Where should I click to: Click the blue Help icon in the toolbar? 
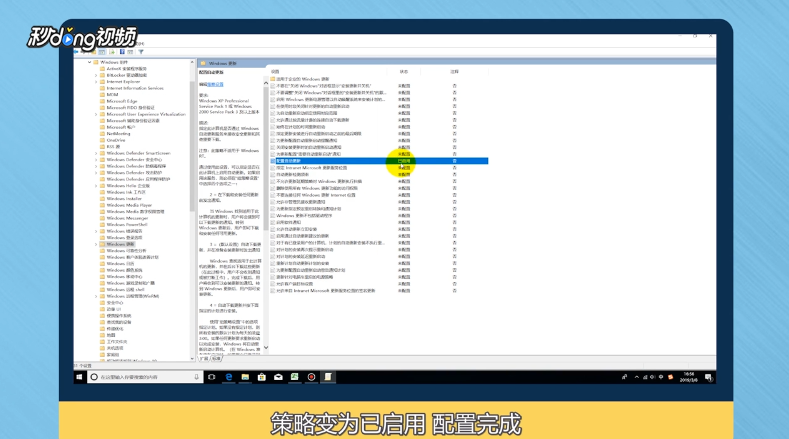pos(122,52)
